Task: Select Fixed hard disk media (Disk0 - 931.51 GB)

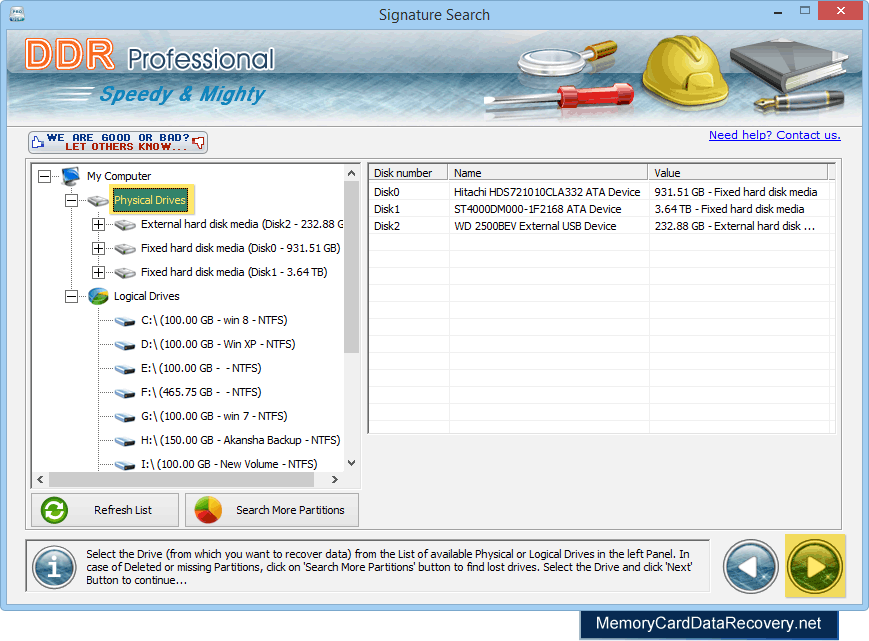Action: coord(241,248)
